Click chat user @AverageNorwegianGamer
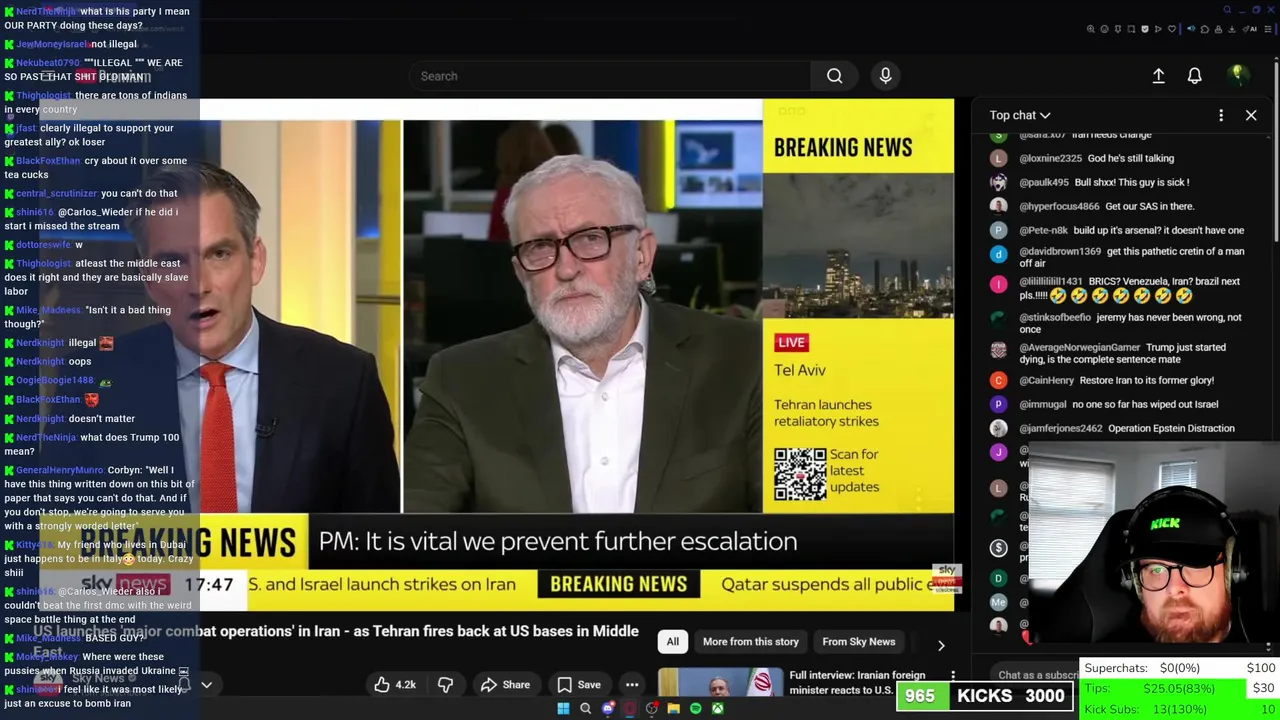Image resolution: width=1280 pixels, height=720 pixels. pos(1080,348)
